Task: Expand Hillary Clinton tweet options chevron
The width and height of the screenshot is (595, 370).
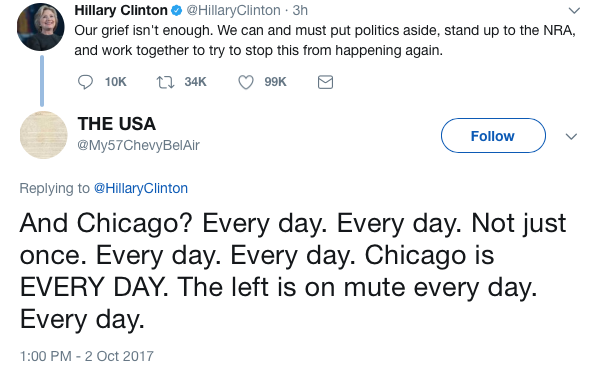Action: [x=574, y=11]
